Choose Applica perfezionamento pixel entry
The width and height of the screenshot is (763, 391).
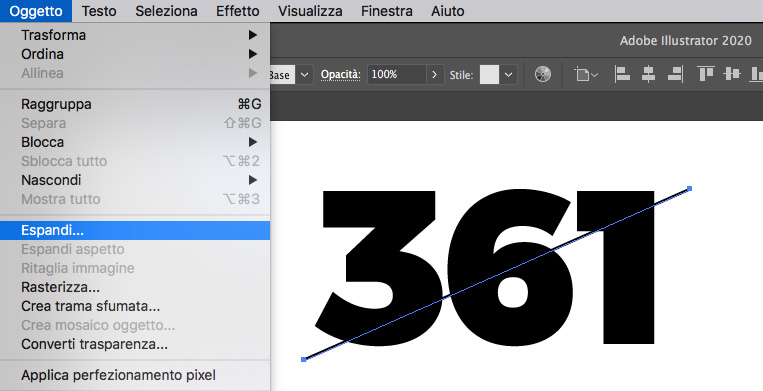coord(135,375)
